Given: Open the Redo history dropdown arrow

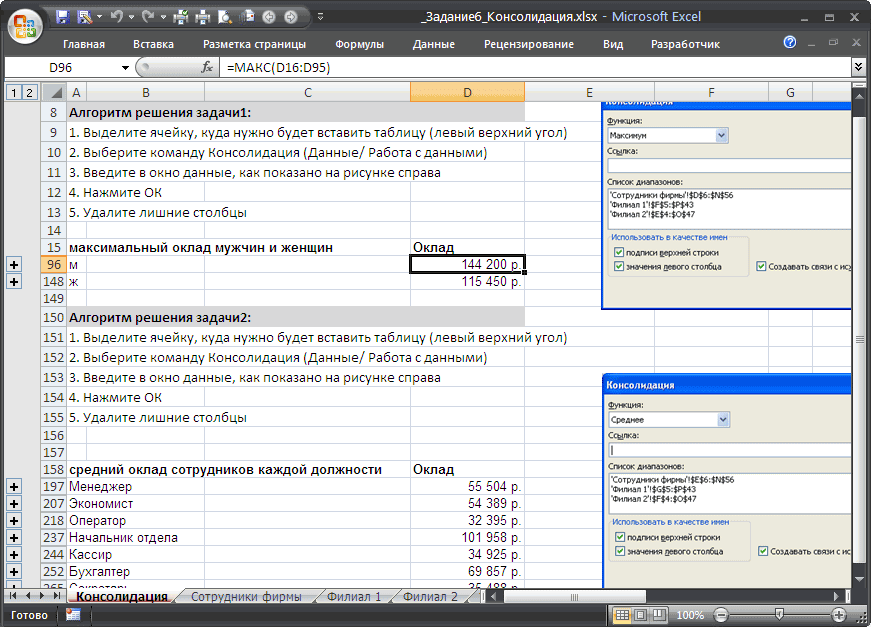Looking at the screenshot, I should click(x=163, y=17).
